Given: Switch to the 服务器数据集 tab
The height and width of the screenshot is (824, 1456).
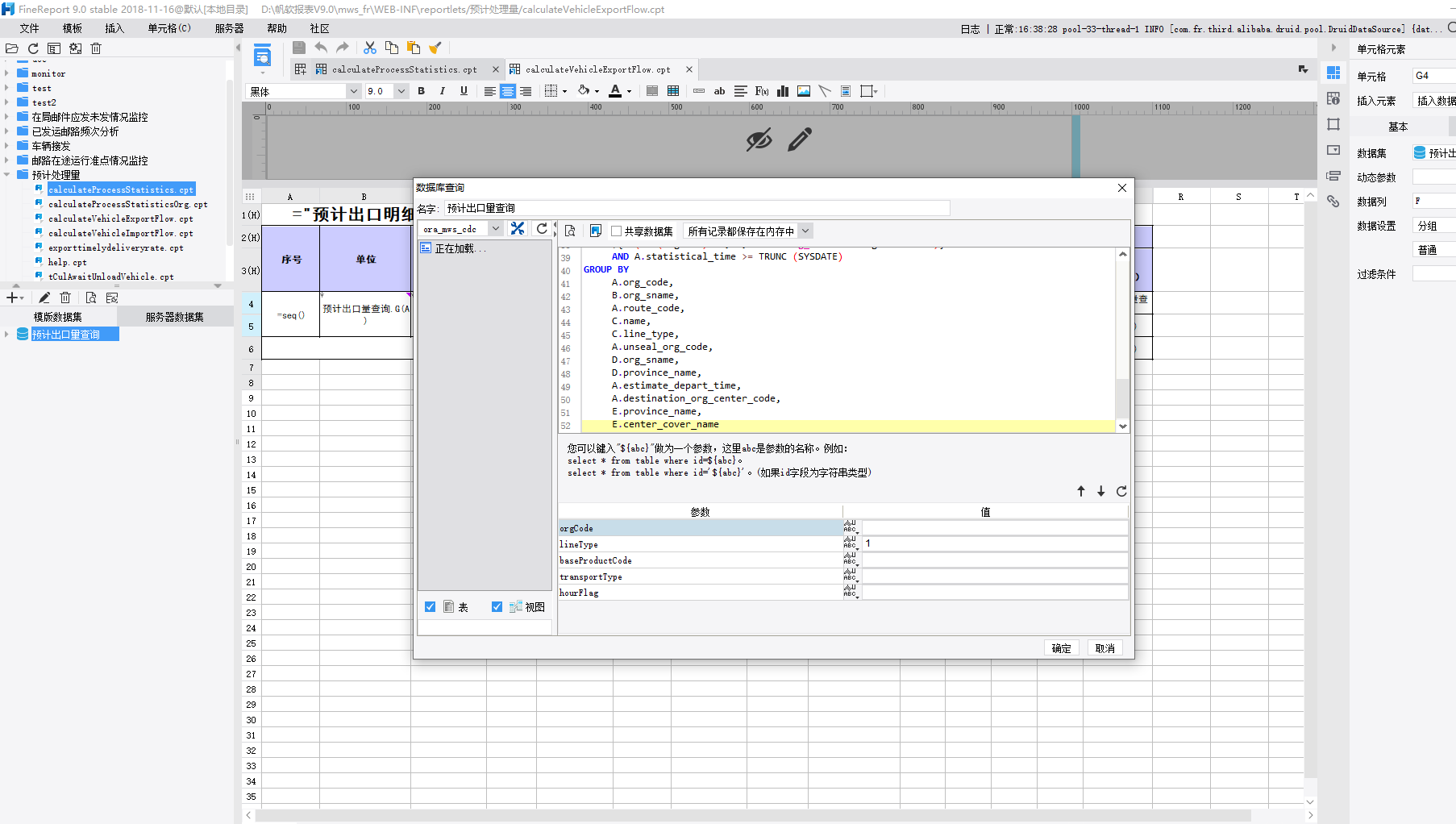Looking at the screenshot, I should click(x=174, y=317).
